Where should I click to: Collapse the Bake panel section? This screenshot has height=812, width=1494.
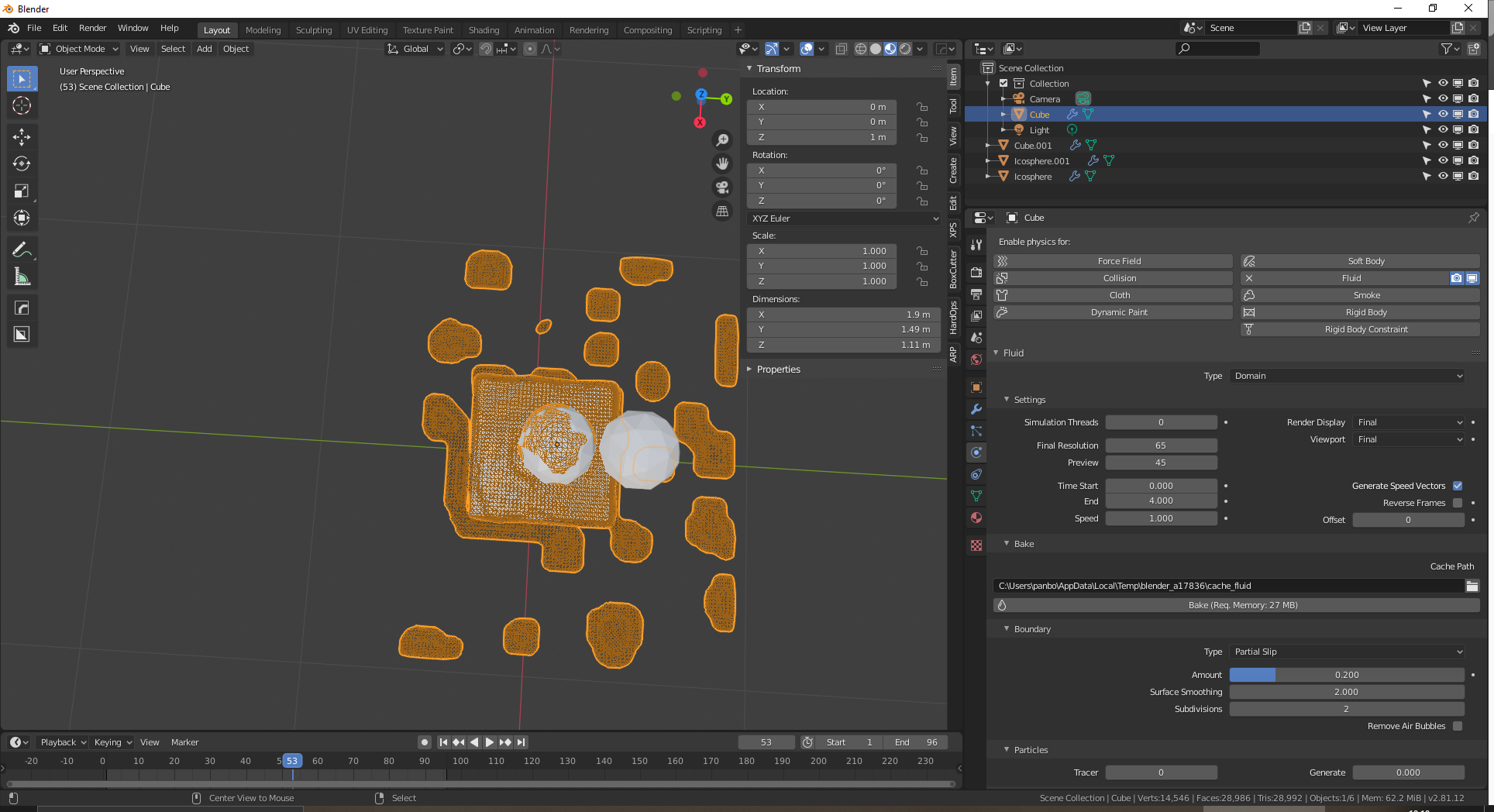point(1023,544)
